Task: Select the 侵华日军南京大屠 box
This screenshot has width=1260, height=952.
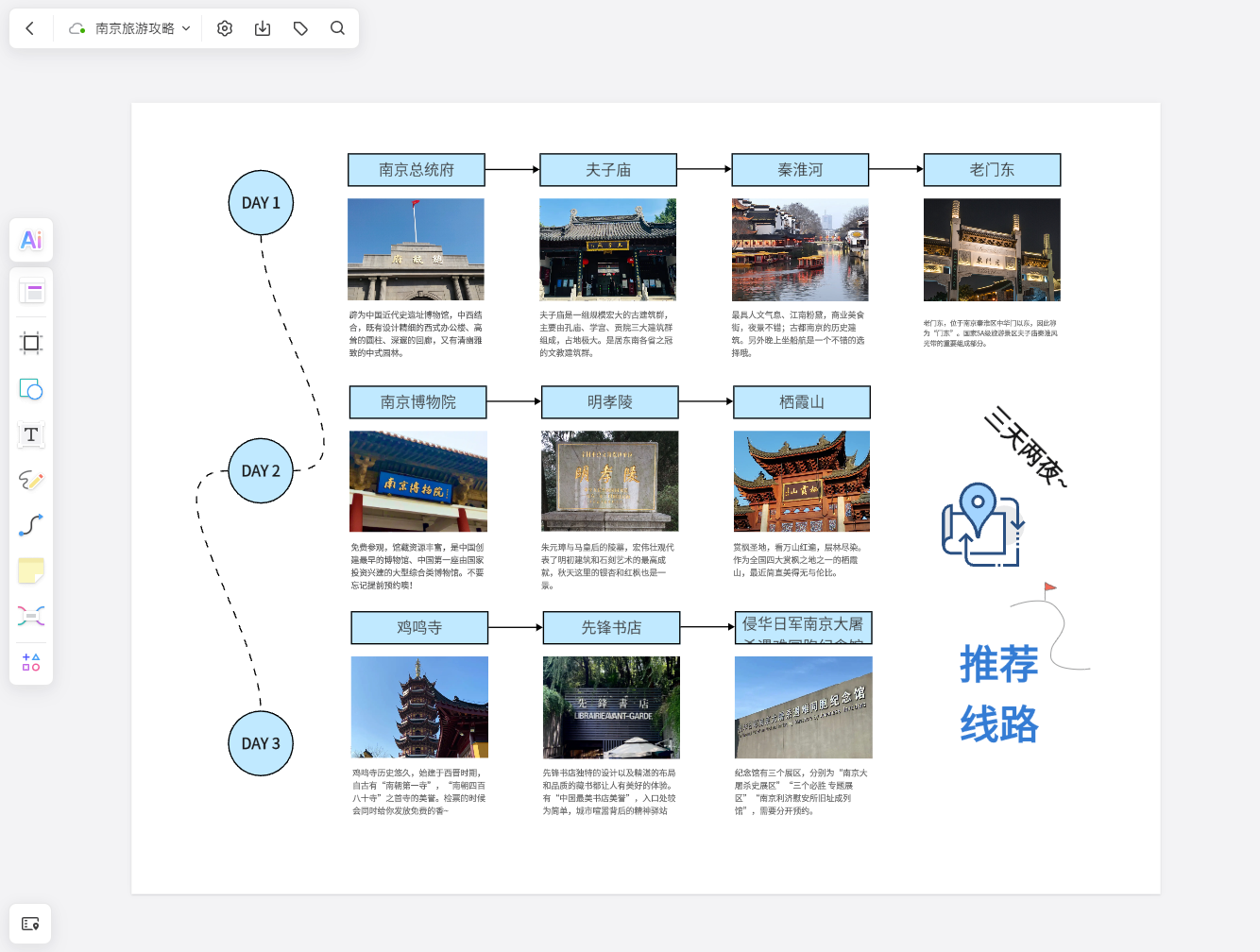Action: pyautogui.click(x=804, y=627)
